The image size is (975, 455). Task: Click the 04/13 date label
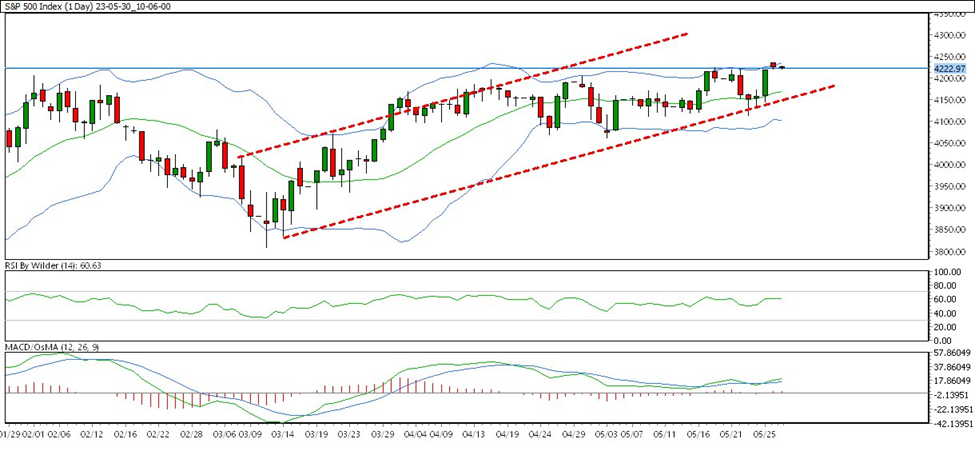(x=474, y=435)
